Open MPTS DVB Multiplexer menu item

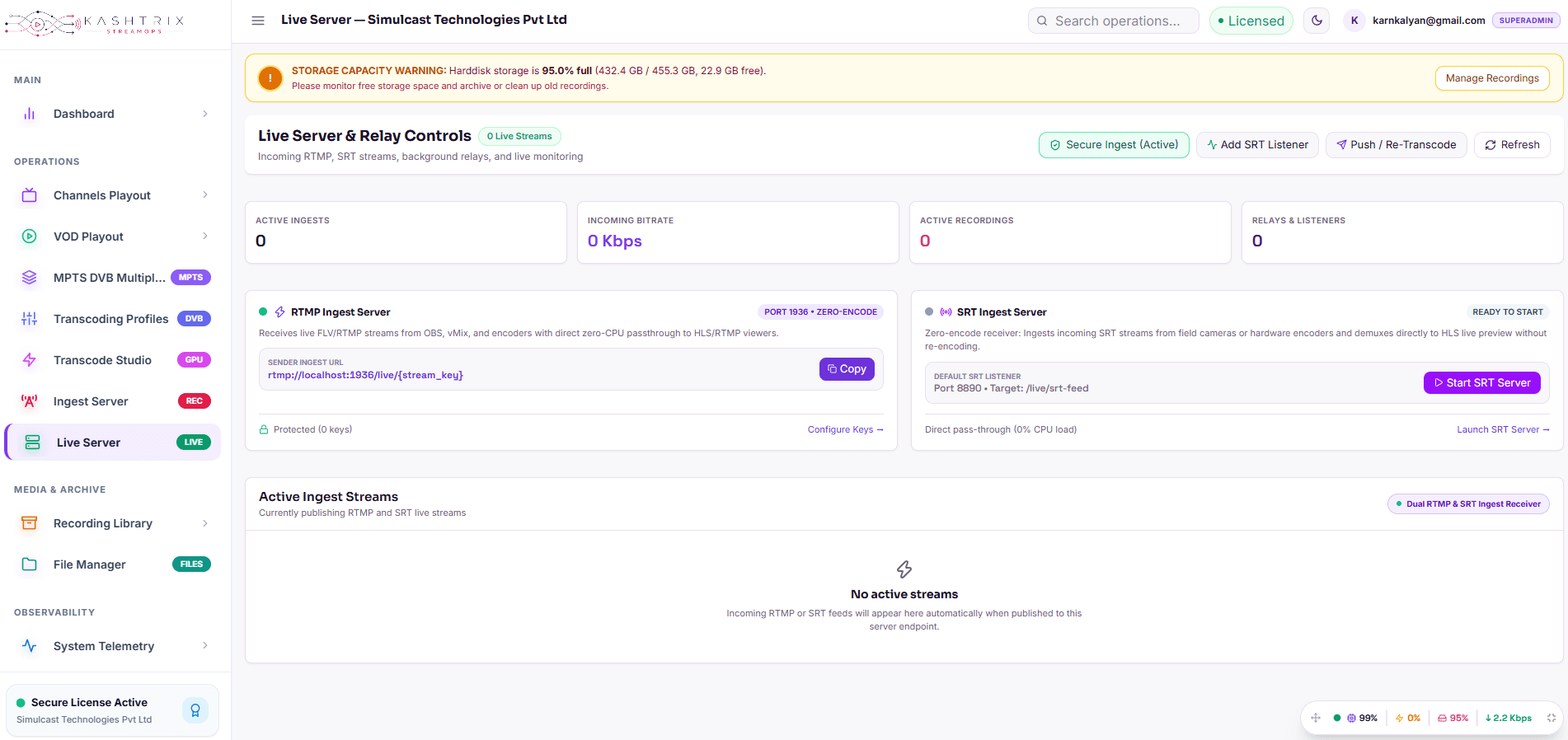pos(113,278)
